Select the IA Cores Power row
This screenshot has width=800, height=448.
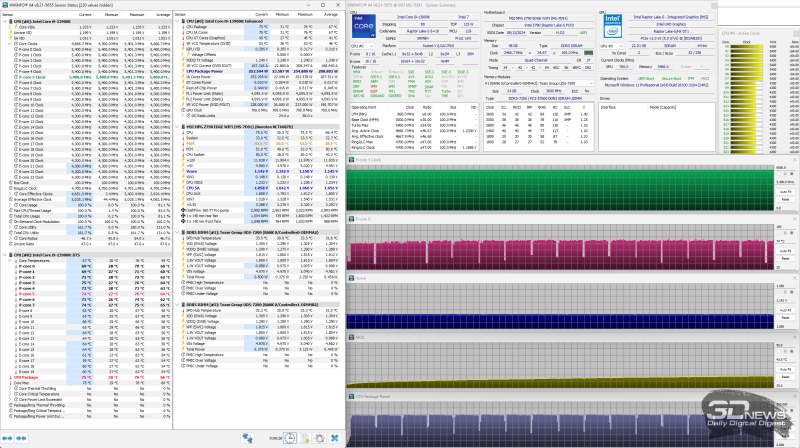click(258, 77)
